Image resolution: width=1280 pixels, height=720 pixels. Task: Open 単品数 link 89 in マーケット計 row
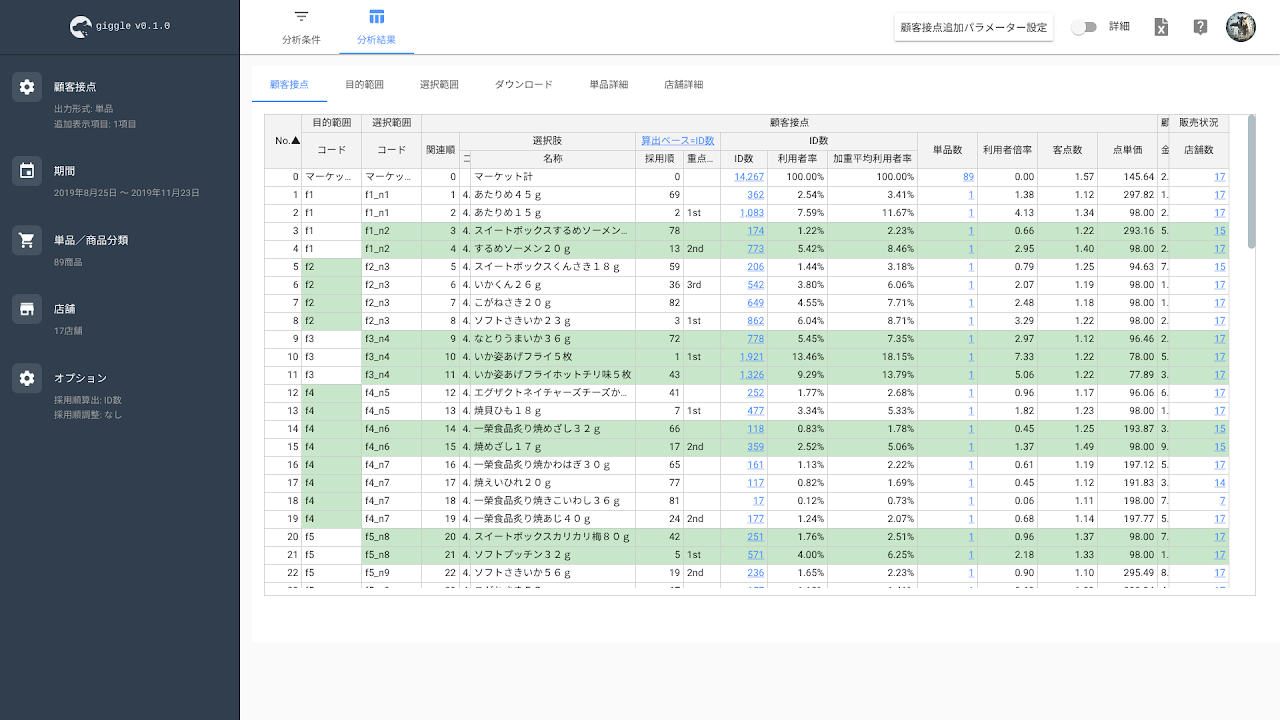click(968, 177)
